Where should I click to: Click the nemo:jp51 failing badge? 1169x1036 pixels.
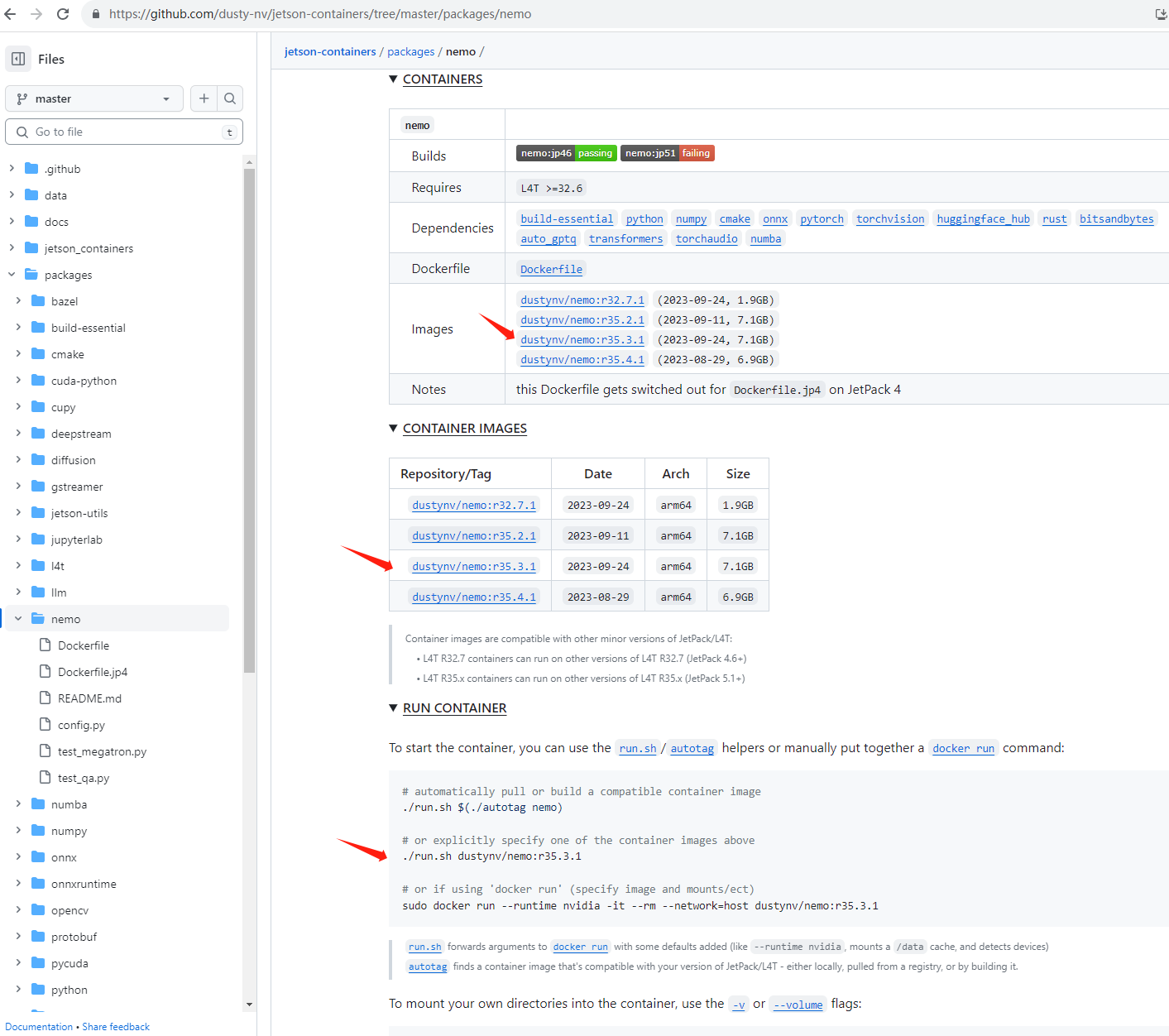[668, 153]
